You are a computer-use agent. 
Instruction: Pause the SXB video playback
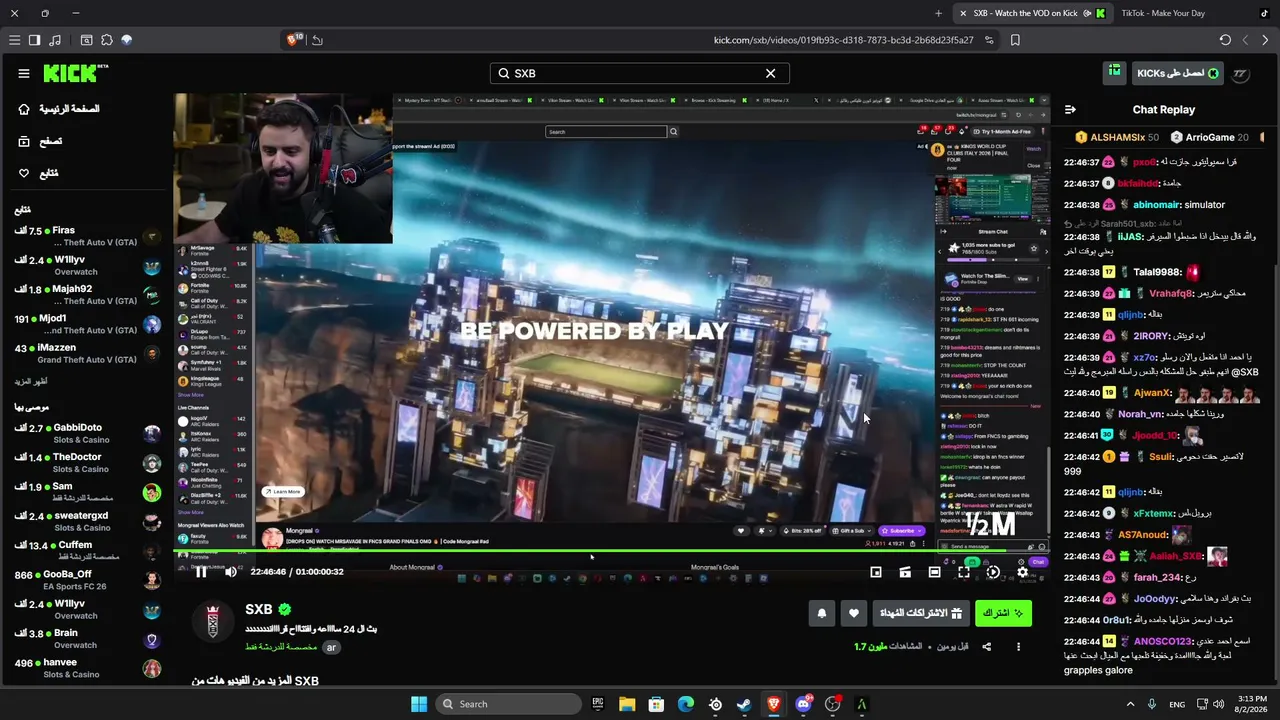point(201,572)
